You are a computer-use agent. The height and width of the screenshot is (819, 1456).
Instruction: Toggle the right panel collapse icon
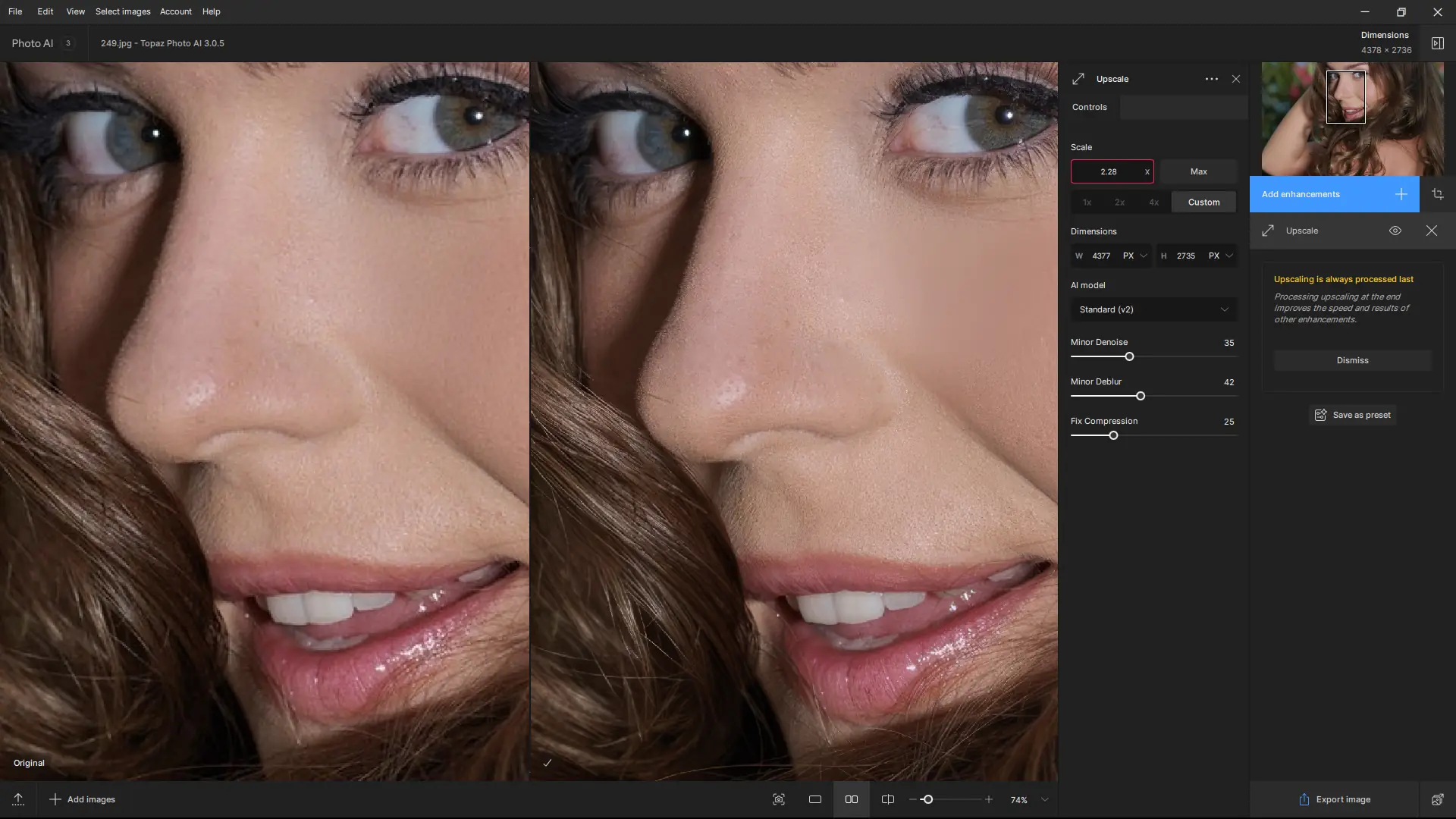[x=1437, y=43]
